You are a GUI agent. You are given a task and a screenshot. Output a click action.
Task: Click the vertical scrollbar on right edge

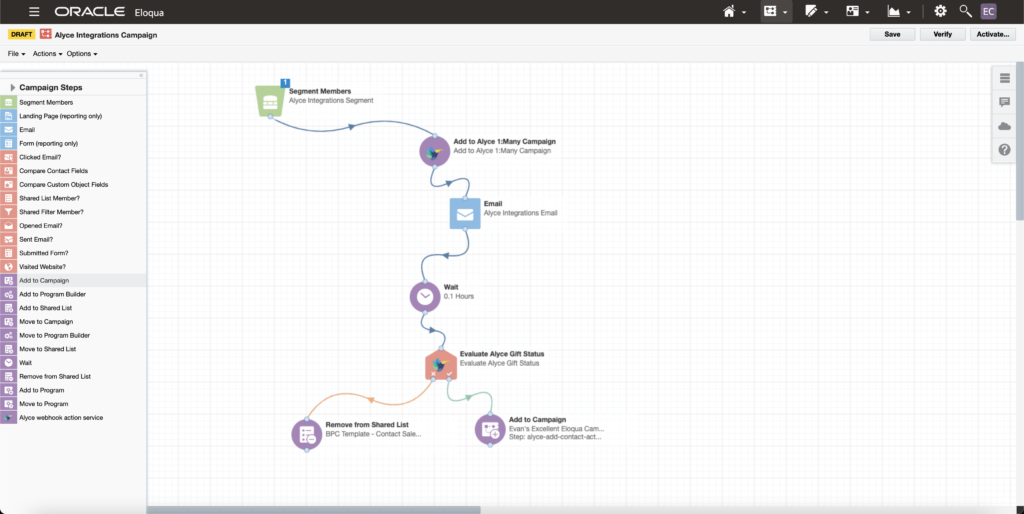1020,140
